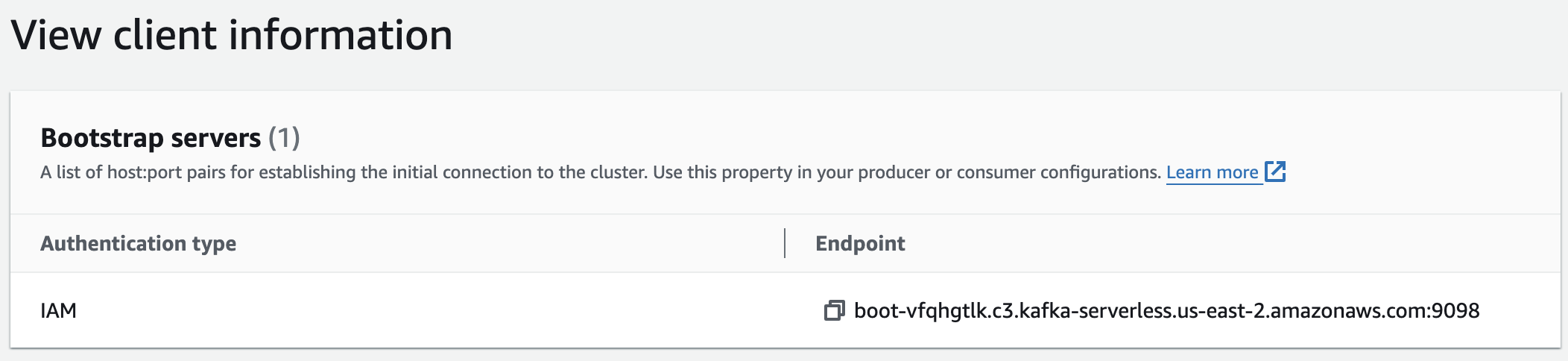The image size is (1568, 361).
Task: Click the Bootstrap servers heading
Action: click(x=151, y=138)
